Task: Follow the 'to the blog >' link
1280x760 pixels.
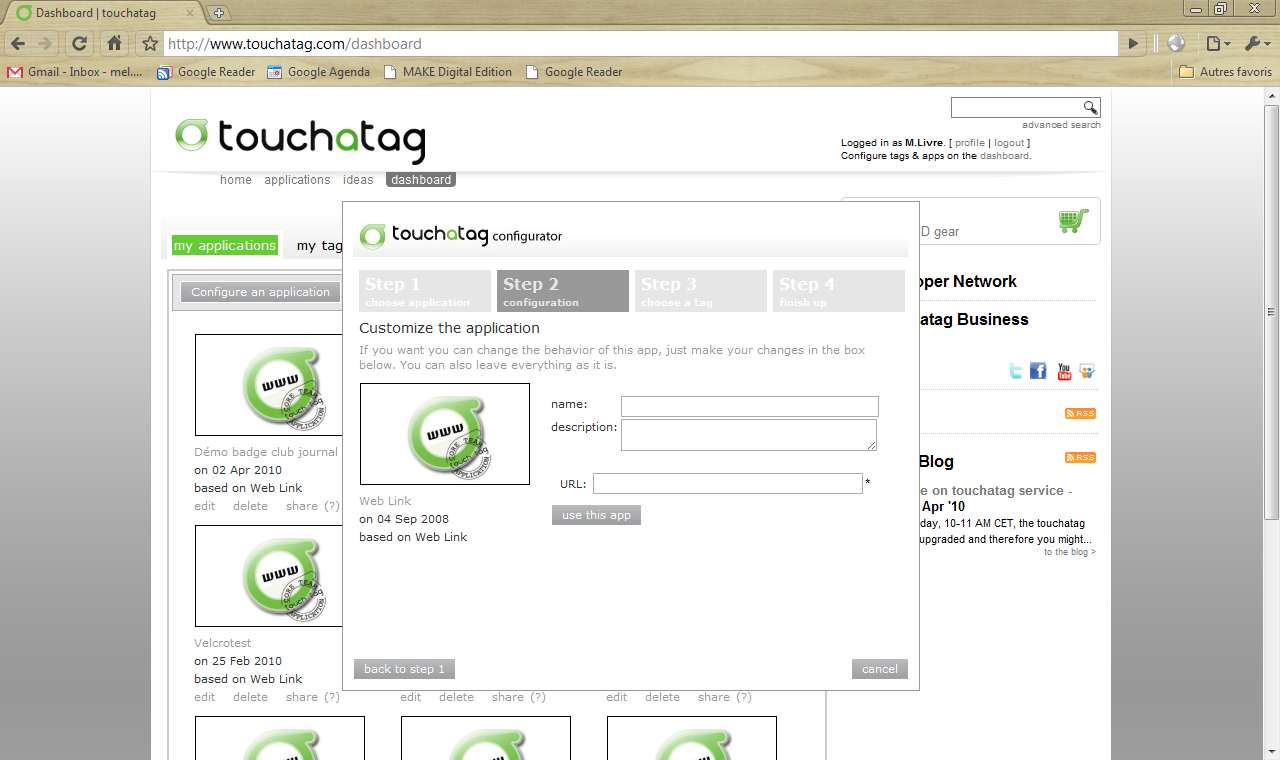Action: click(1070, 552)
